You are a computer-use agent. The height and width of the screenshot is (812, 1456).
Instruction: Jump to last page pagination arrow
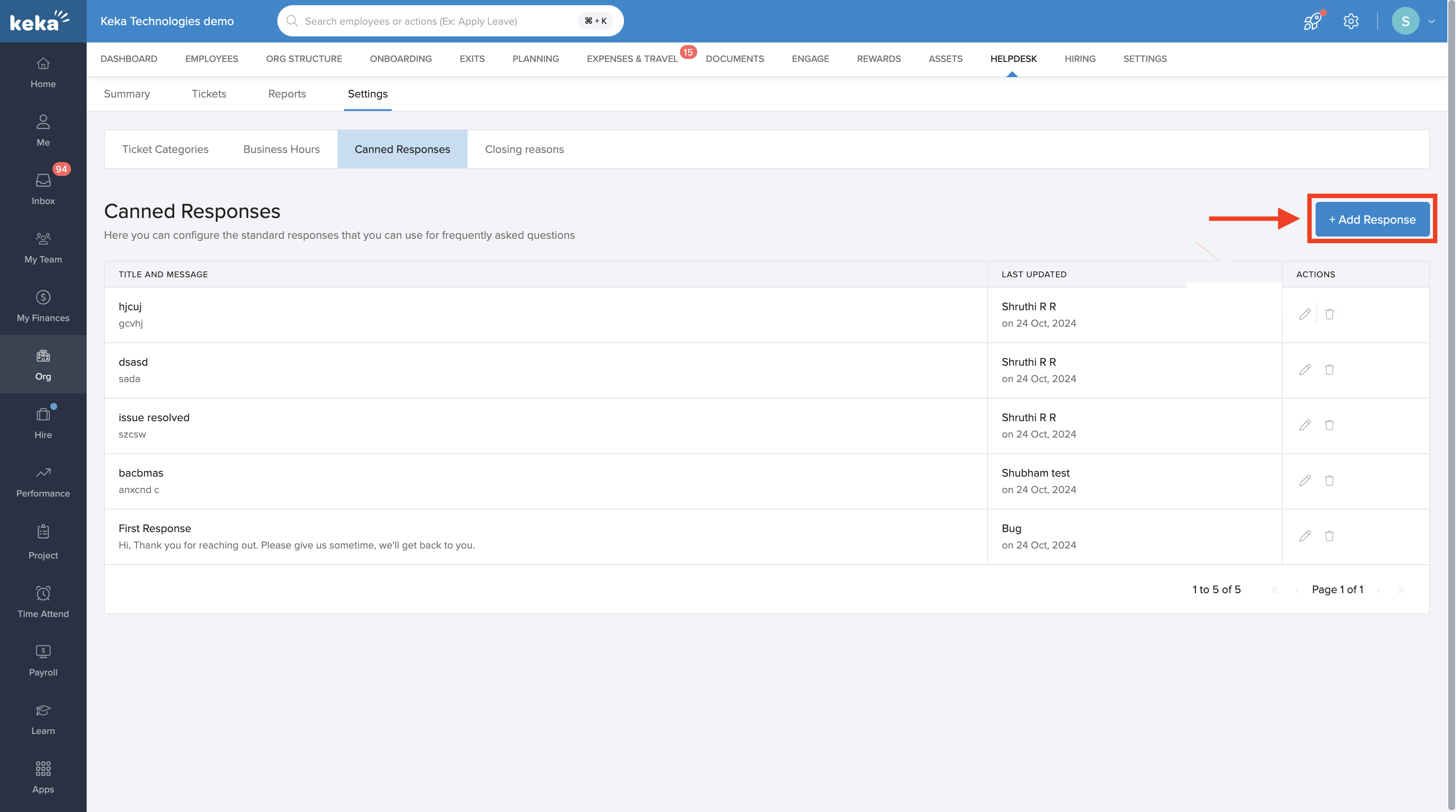1400,590
